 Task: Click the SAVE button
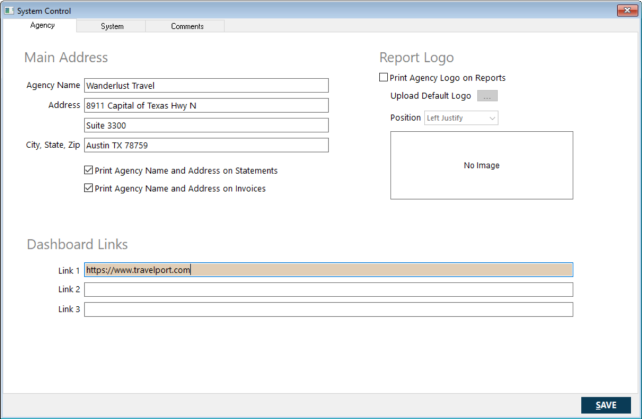[606, 405]
